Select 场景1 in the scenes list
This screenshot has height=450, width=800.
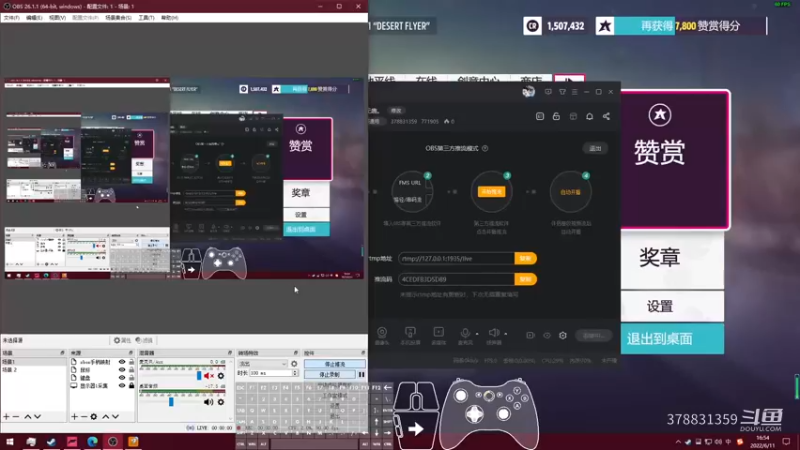coord(33,362)
